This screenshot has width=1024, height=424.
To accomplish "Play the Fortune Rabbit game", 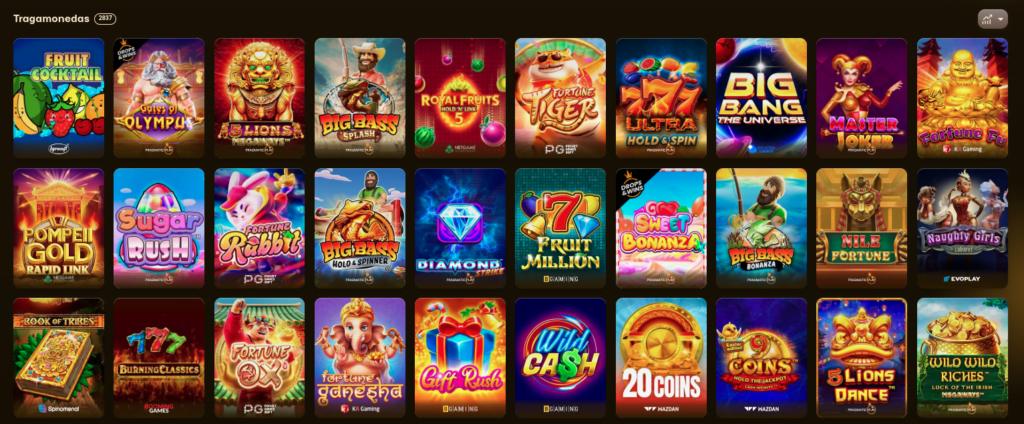I will point(259,228).
